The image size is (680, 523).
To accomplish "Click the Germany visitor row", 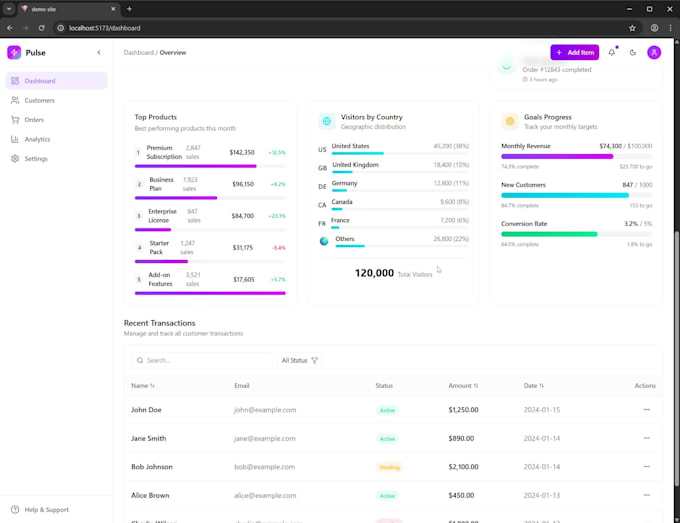I will coord(393,186).
